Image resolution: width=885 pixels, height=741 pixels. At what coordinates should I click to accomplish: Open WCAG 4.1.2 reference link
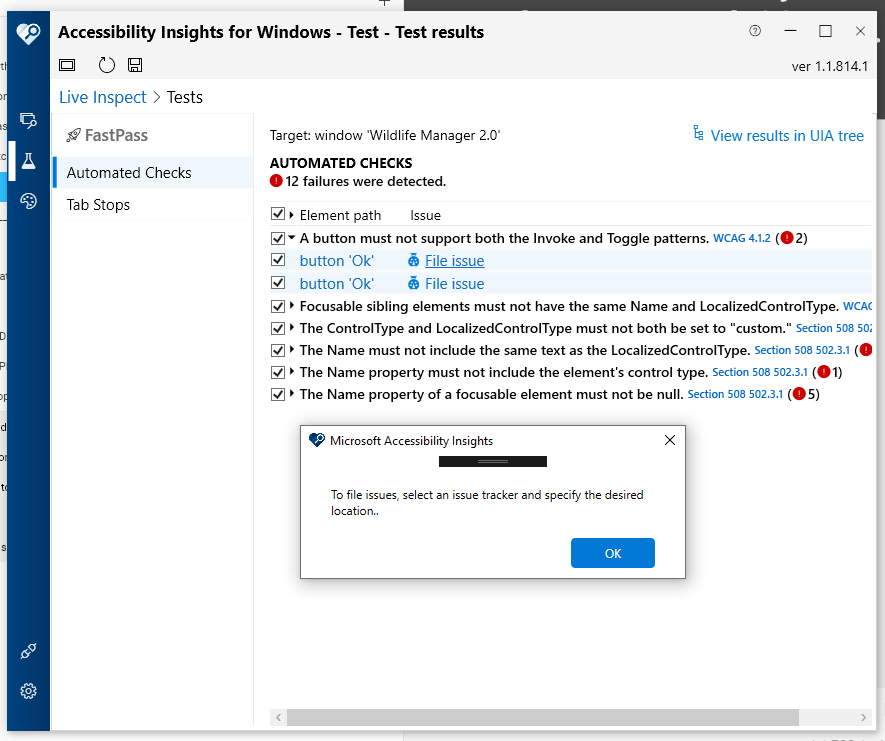pos(742,238)
